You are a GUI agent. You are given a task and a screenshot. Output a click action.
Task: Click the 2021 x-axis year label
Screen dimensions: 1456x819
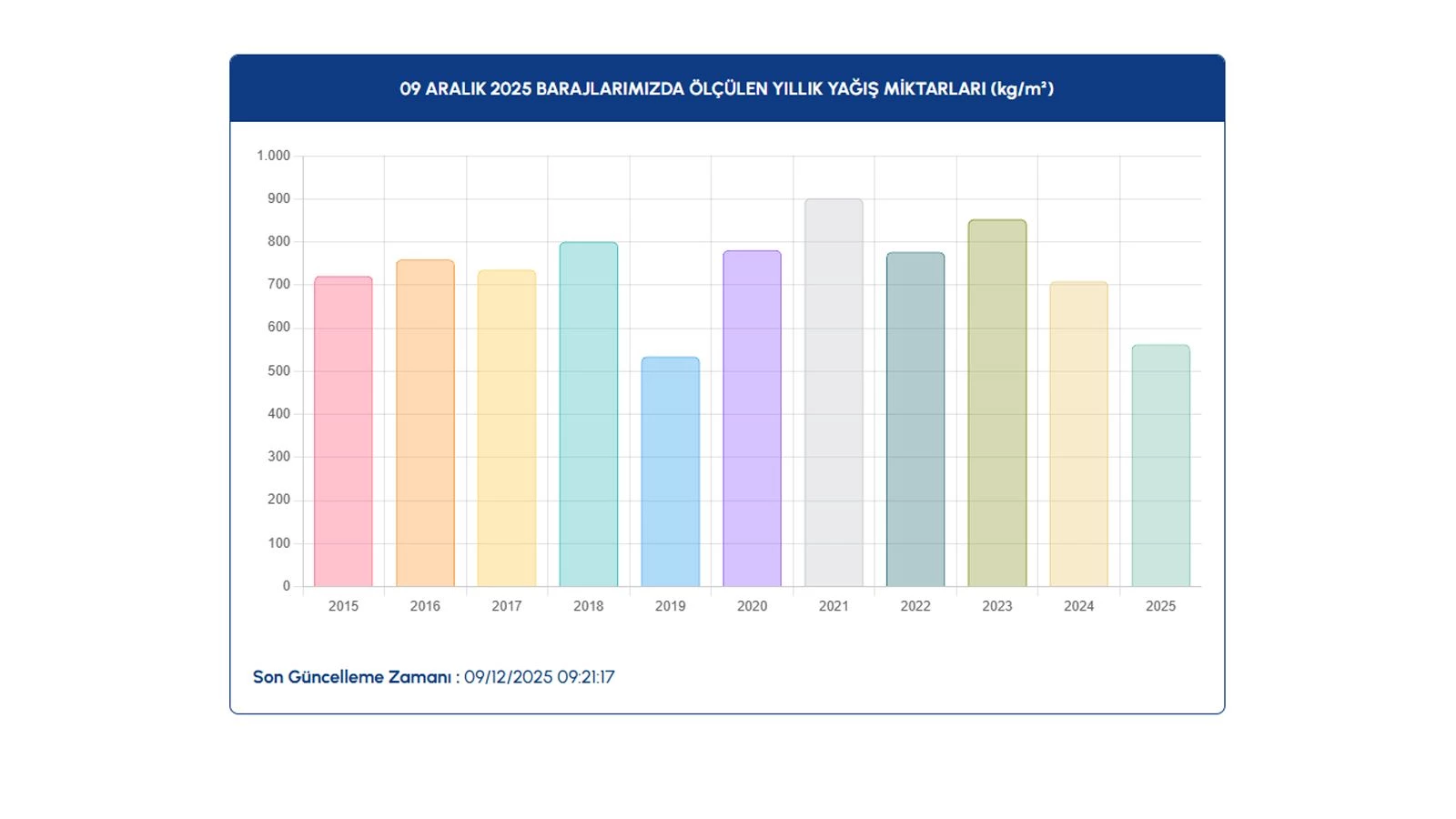tap(834, 606)
